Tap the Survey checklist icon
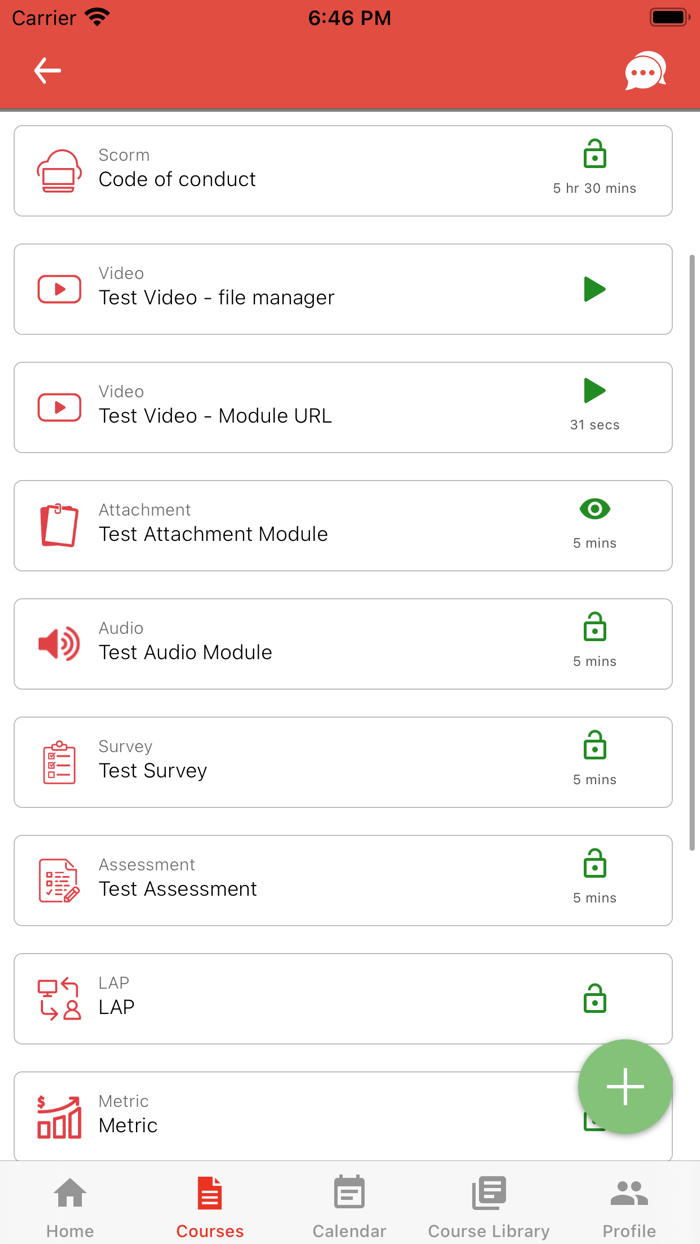Image resolution: width=700 pixels, height=1244 pixels. [59, 762]
